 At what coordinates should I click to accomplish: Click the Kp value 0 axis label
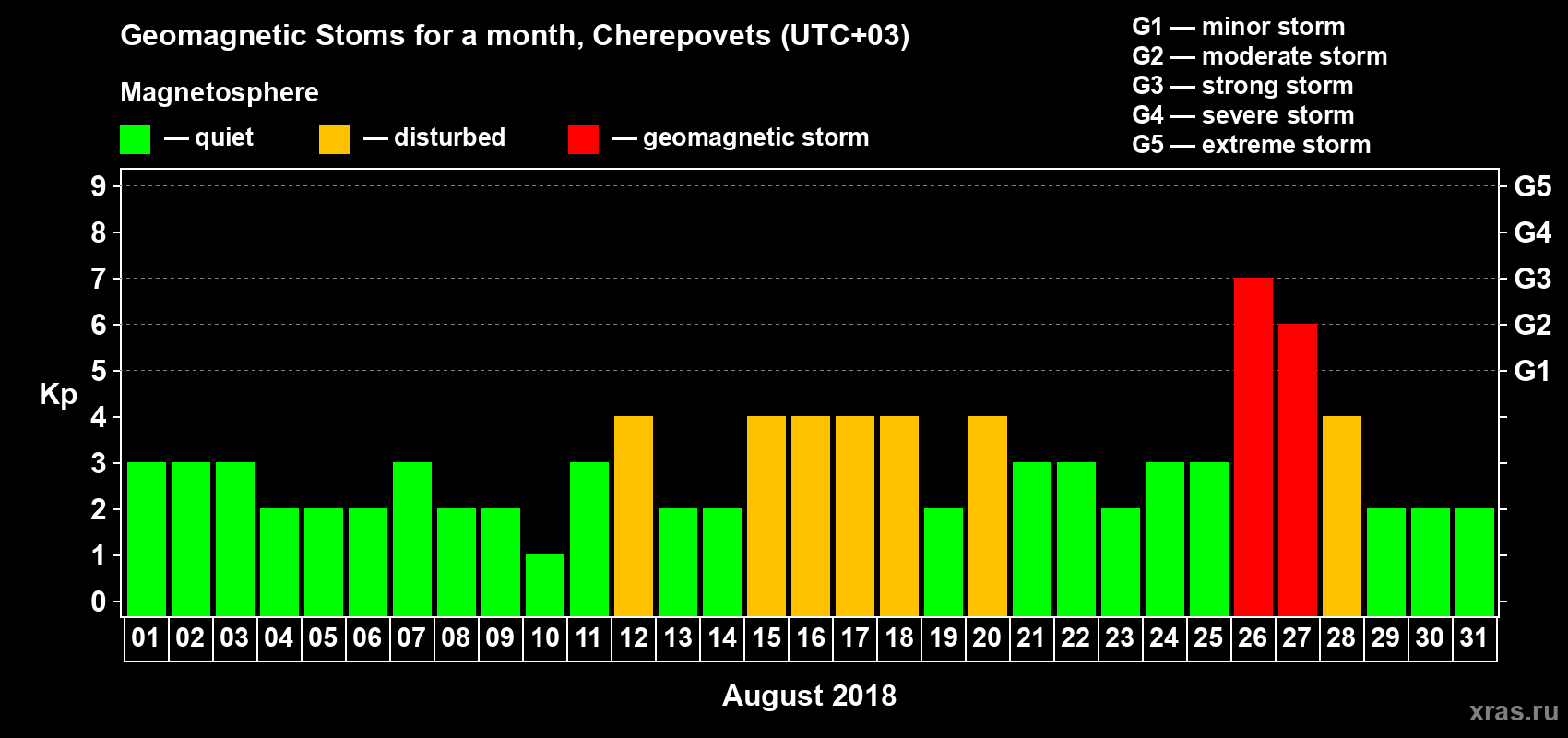coord(99,601)
